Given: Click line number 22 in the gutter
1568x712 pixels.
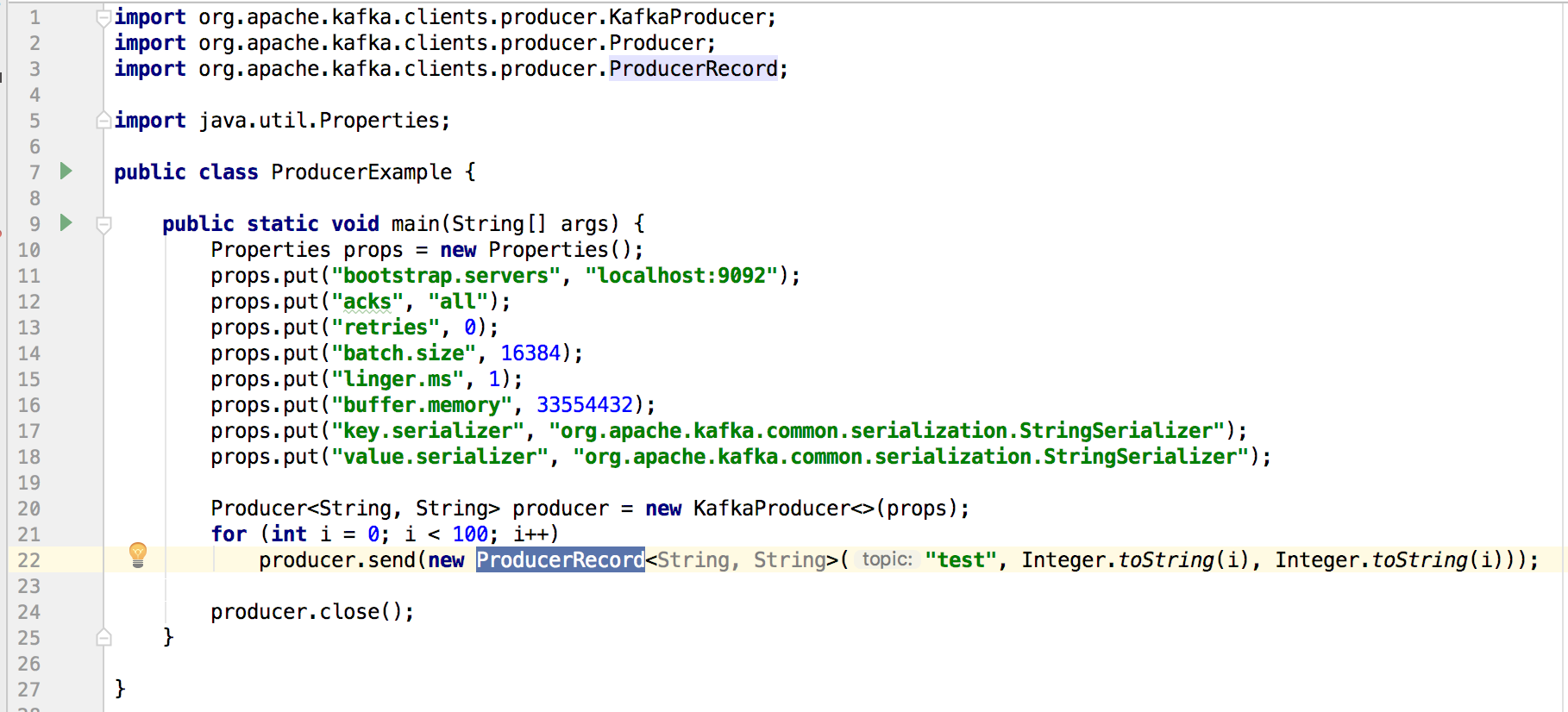Looking at the screenshot, I should (28, 559).
